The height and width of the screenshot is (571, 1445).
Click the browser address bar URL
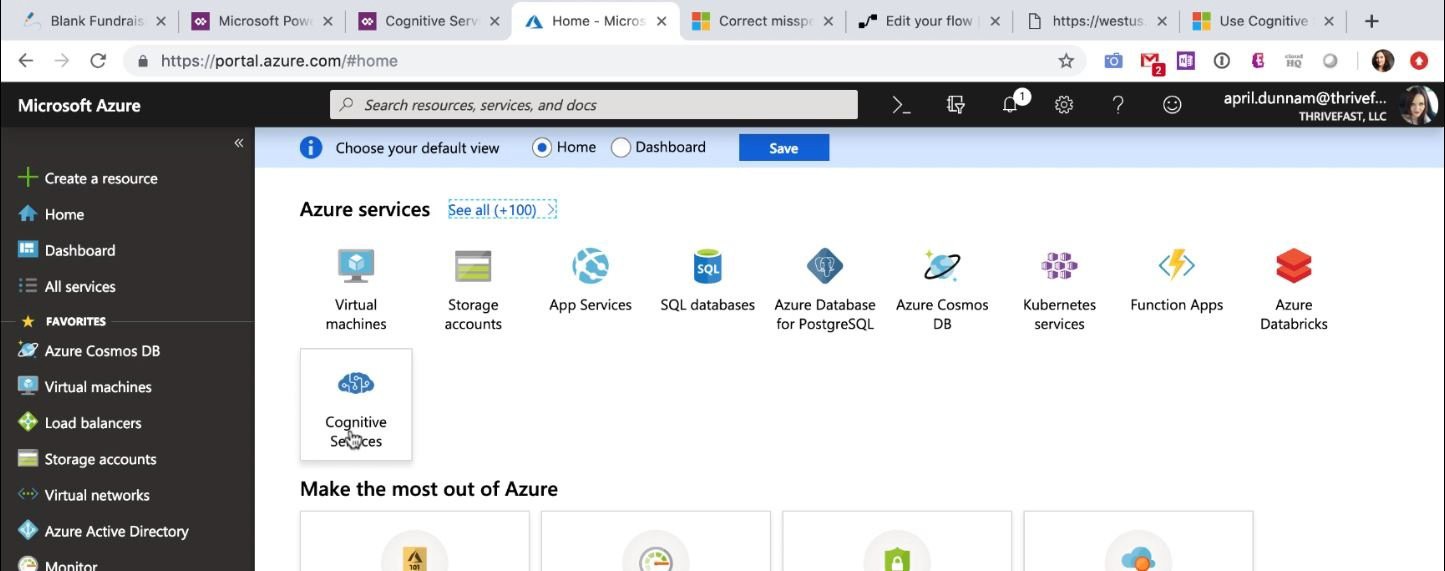pos(280,61)
